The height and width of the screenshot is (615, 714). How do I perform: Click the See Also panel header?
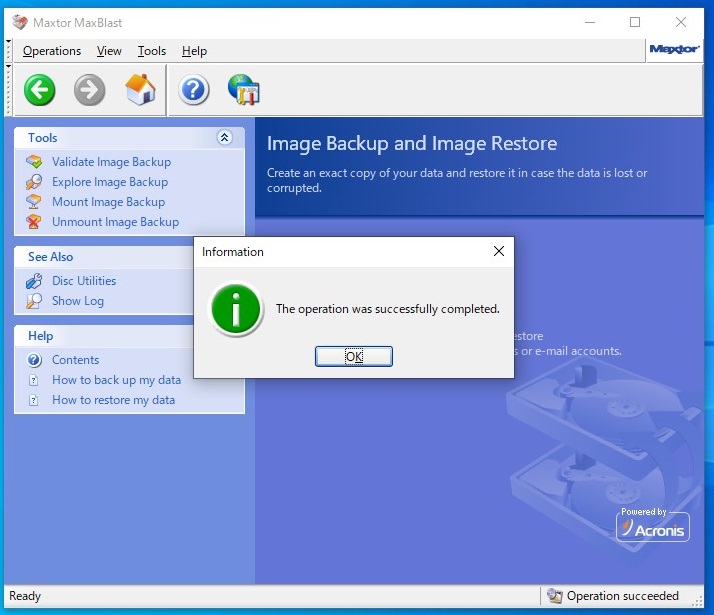[104, 257]
